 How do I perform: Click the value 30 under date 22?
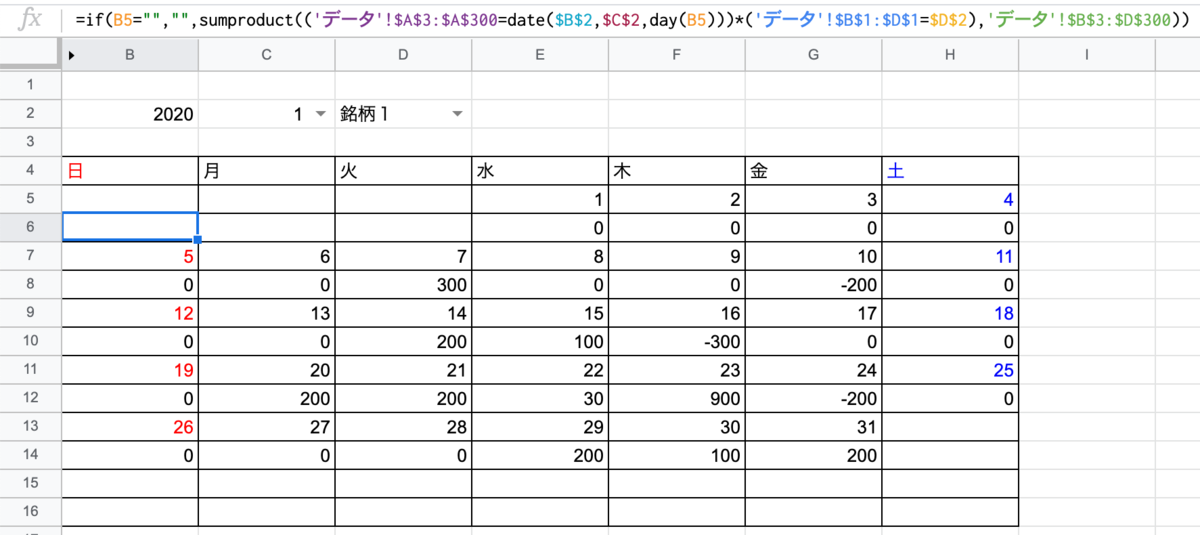coord(540,398)
